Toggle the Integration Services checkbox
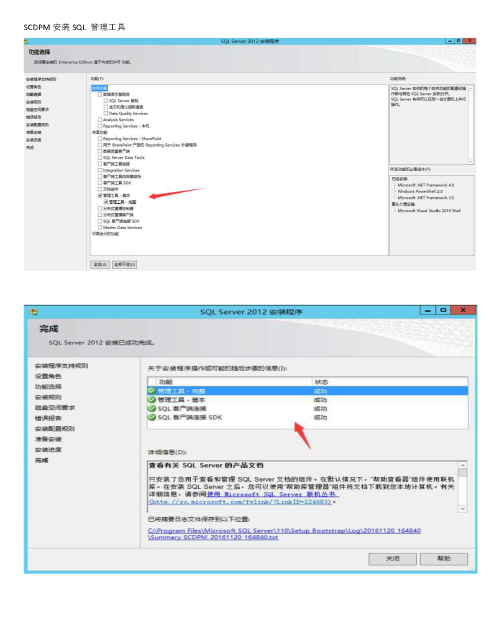This screenshot has width=500, height=627. click(x=100, y=170)
